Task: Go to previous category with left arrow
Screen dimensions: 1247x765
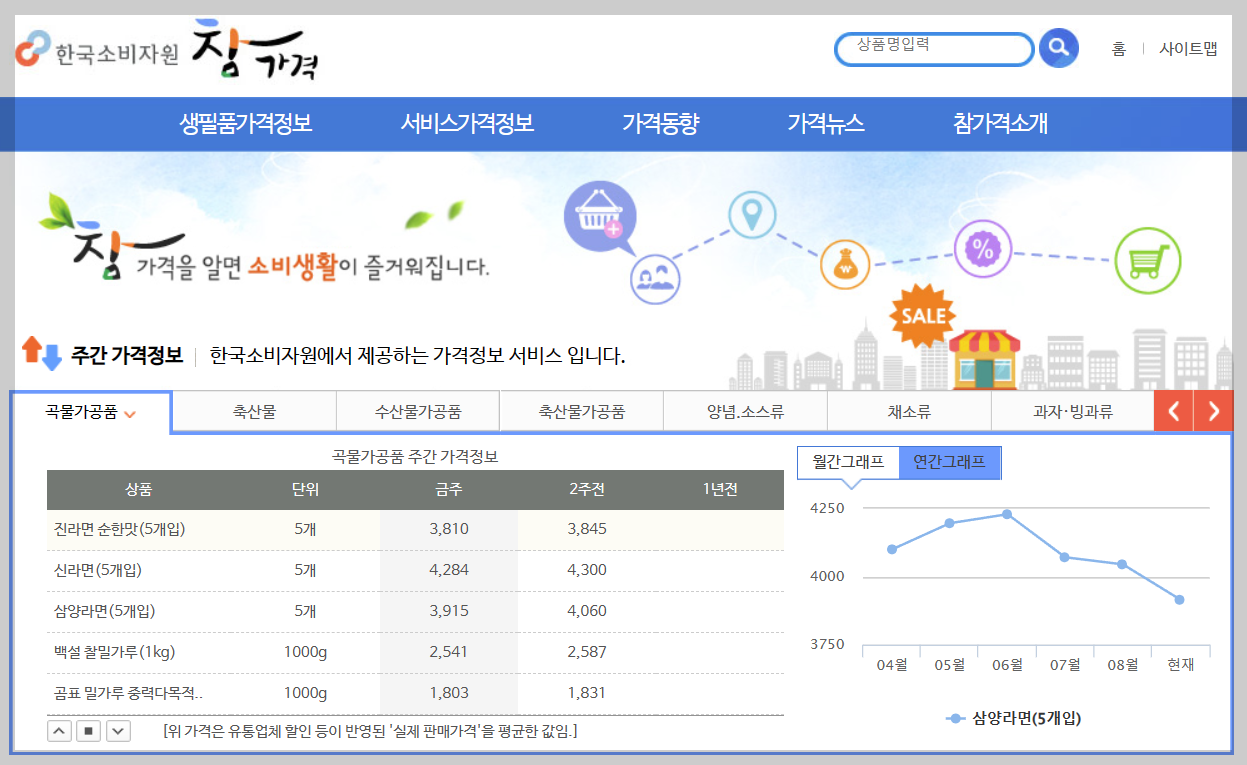Action: pyautogui.click(x=1174, y=411)
